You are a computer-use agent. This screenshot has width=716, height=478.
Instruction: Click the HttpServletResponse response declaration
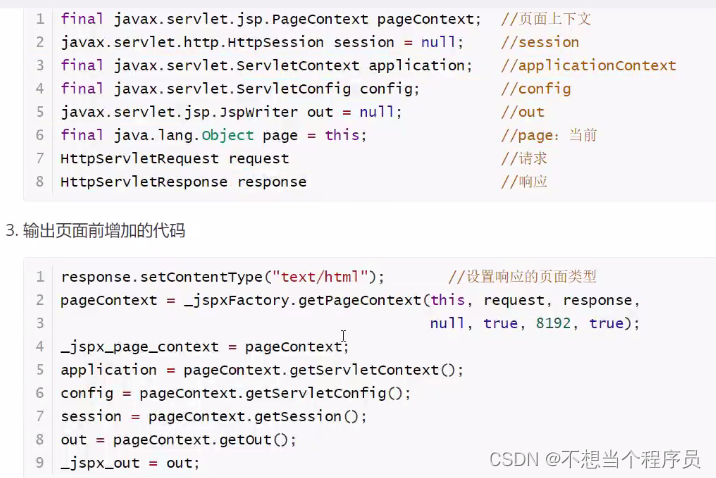click(183, 182)
